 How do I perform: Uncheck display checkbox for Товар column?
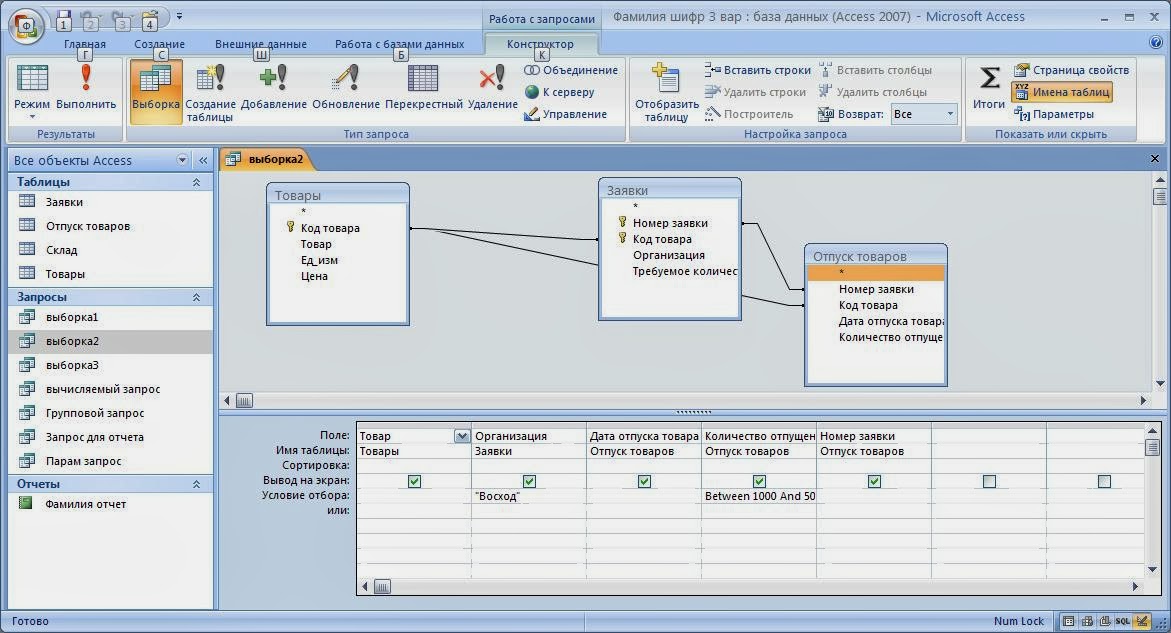tap(414, 481)
